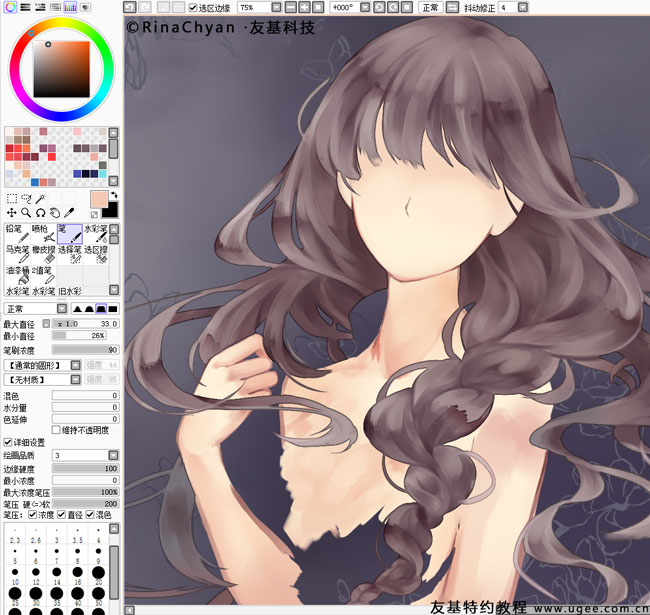Image resolution: width=650 pixels, height=615 pixels.
Task: Swap foreground and background colors
Action: click(x=114, y=195)
